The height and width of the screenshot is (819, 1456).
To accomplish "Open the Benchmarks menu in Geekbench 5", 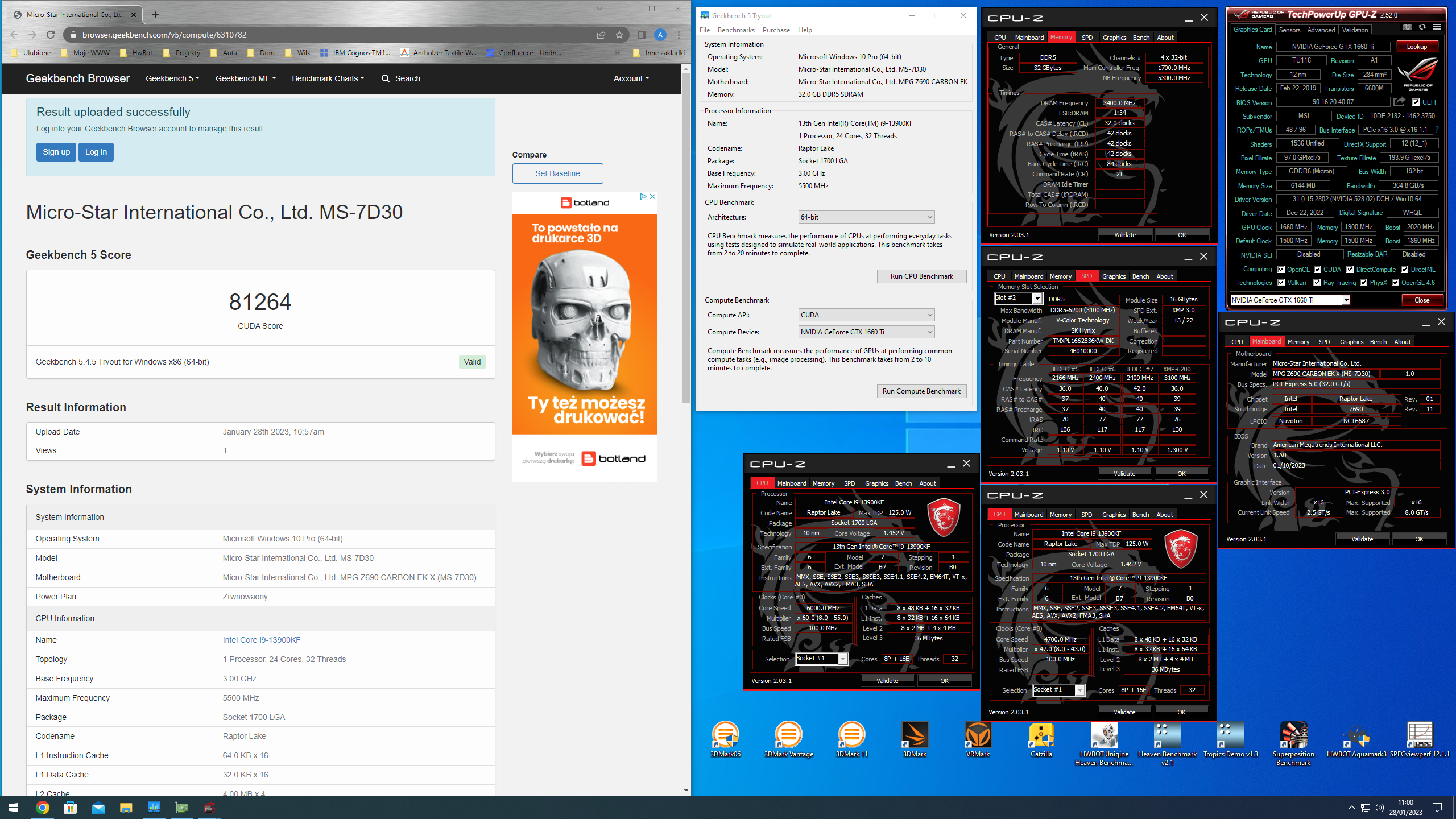I will [736, 30].
